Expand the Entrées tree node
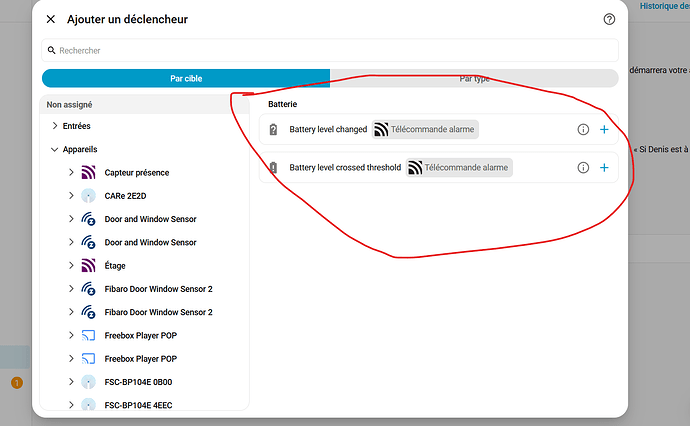The image size is (690, 426). point(55,126)
